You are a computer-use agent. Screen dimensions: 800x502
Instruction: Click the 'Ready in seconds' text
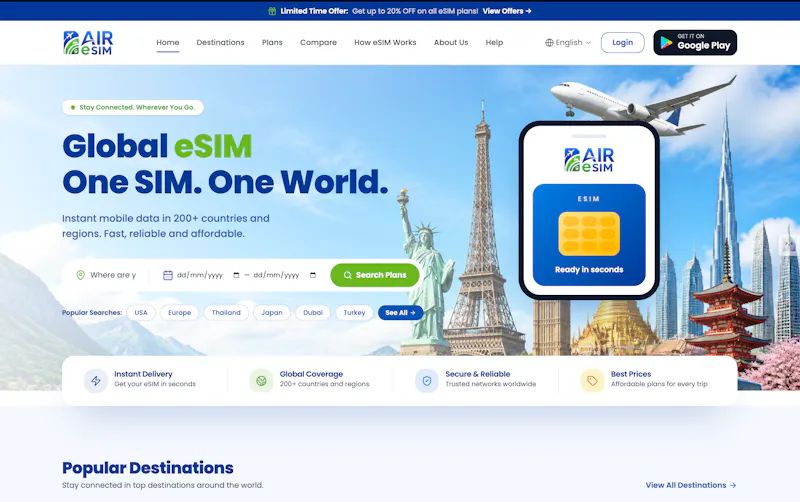point(589,269)
